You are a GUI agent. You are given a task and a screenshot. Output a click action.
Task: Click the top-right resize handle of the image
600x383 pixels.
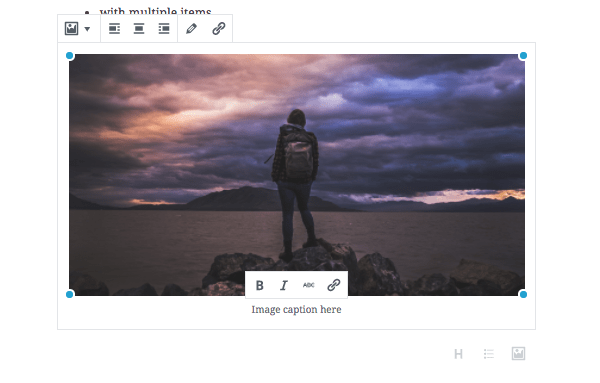[x=523, y=56]
